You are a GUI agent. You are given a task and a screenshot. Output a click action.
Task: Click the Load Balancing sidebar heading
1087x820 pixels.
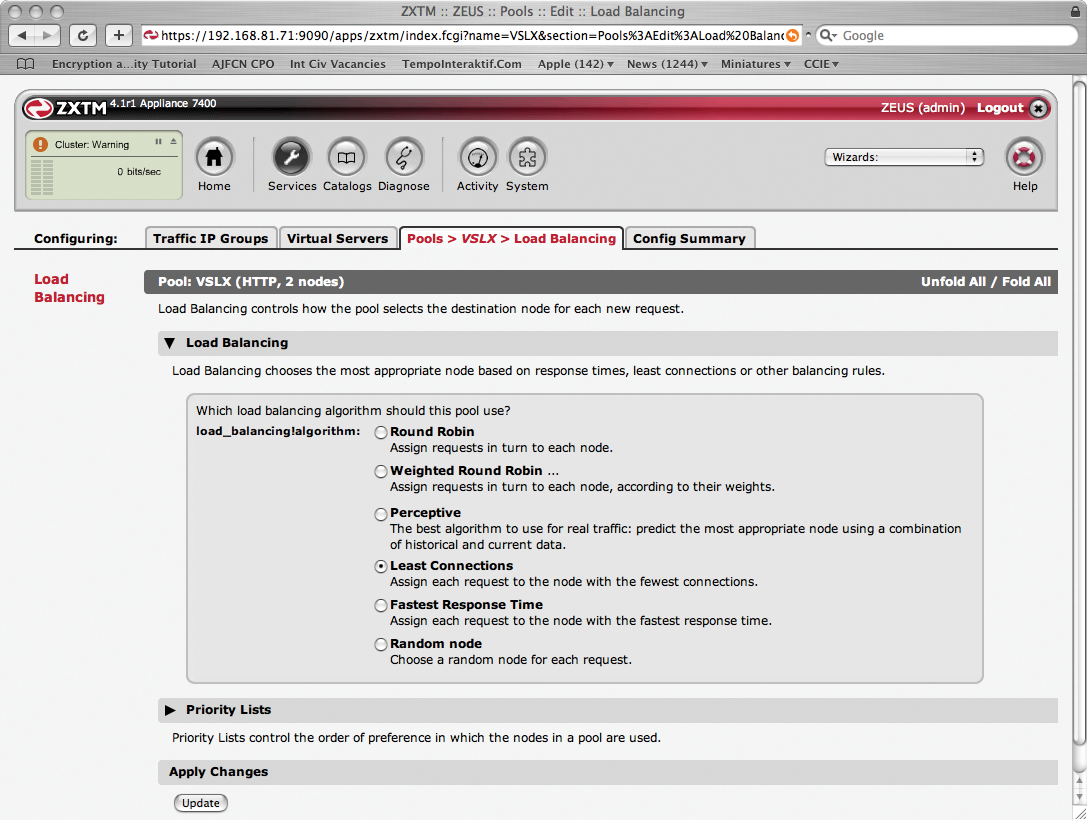69,288
